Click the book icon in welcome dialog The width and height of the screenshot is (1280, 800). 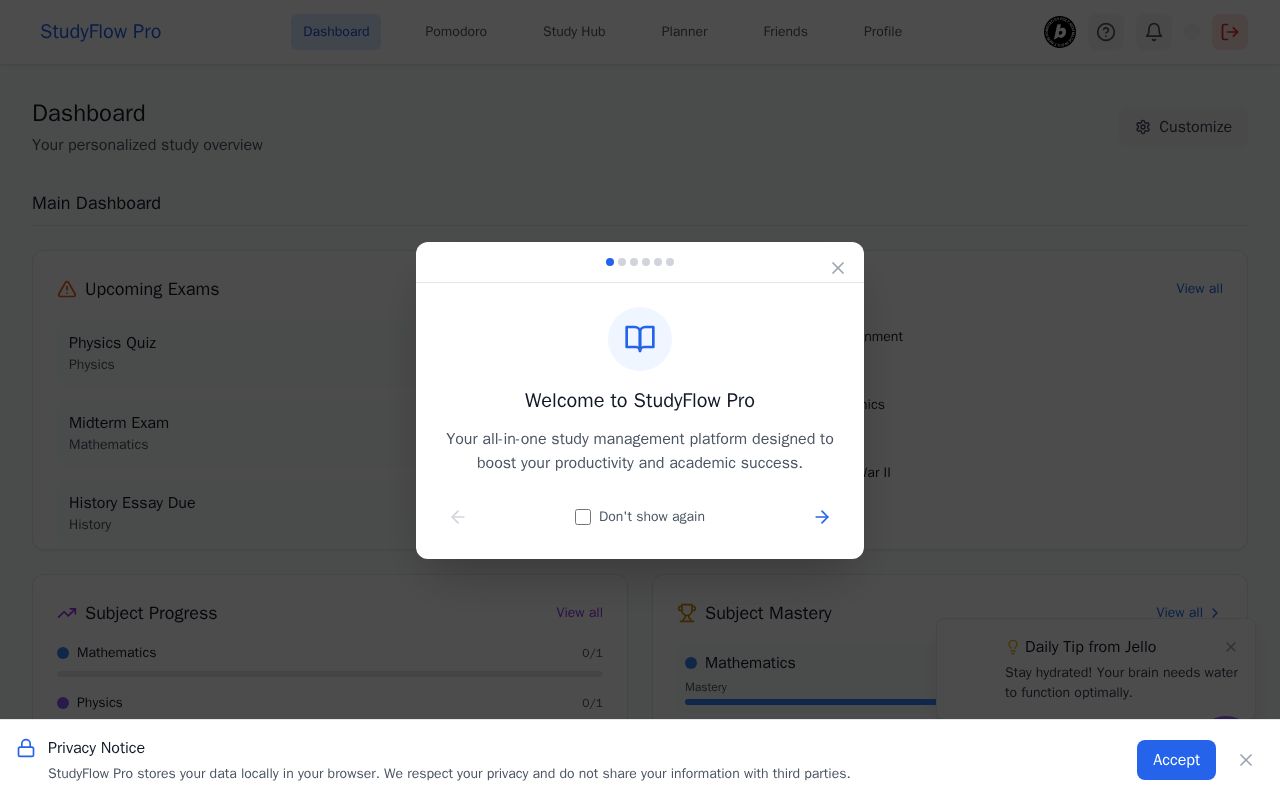click(x=640, y=339)
